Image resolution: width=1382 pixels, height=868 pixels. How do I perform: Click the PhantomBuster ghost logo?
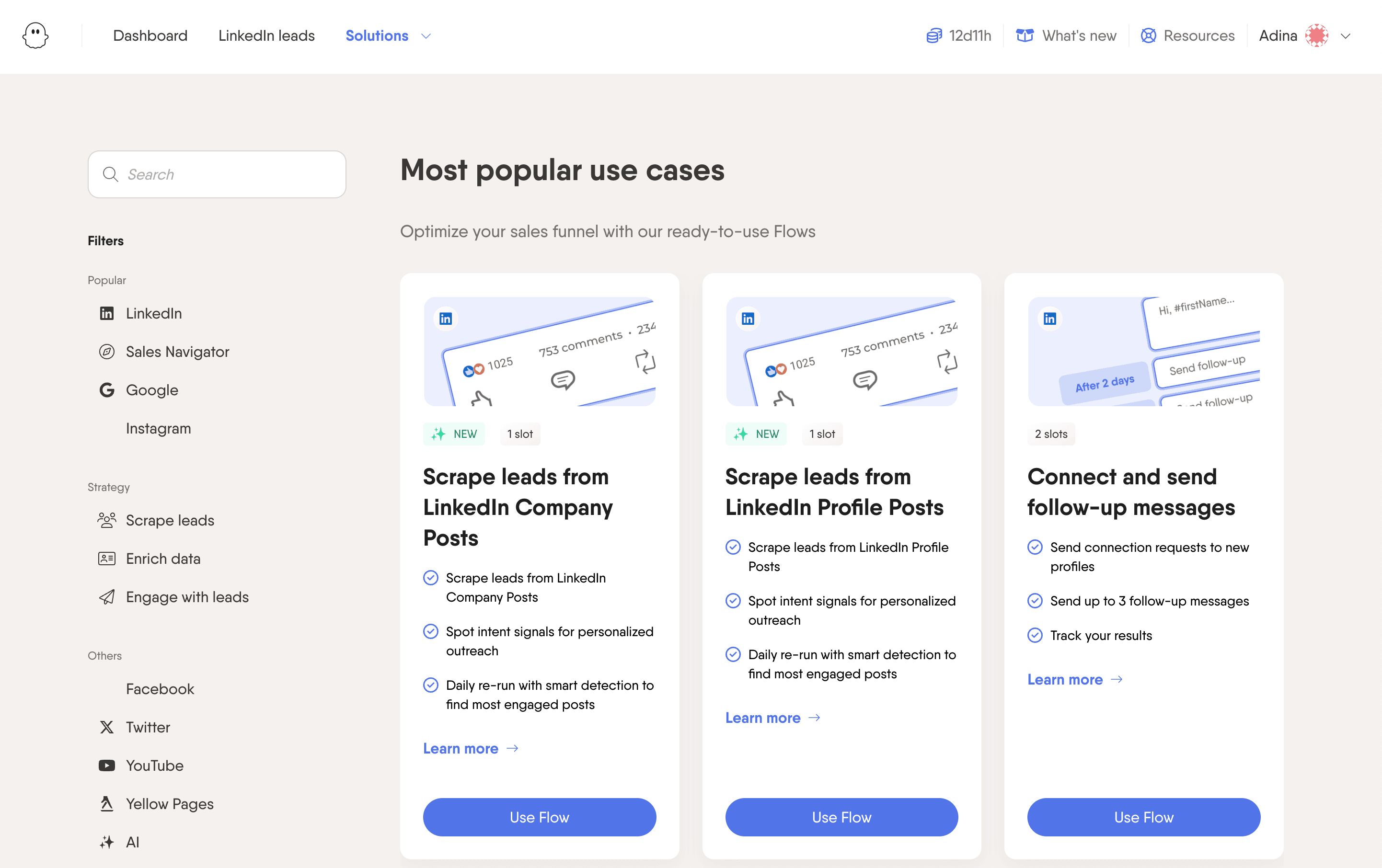(x=35, y=35)
